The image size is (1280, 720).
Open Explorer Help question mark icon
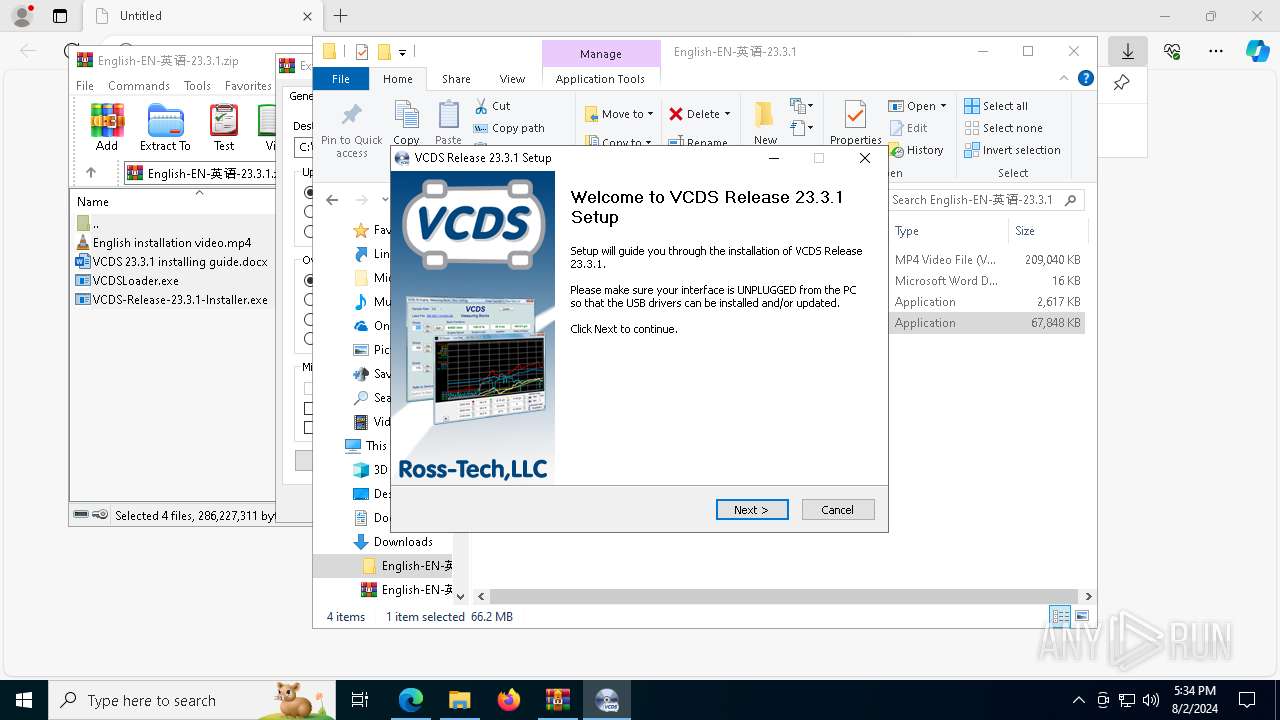(x=1086, y=78)
